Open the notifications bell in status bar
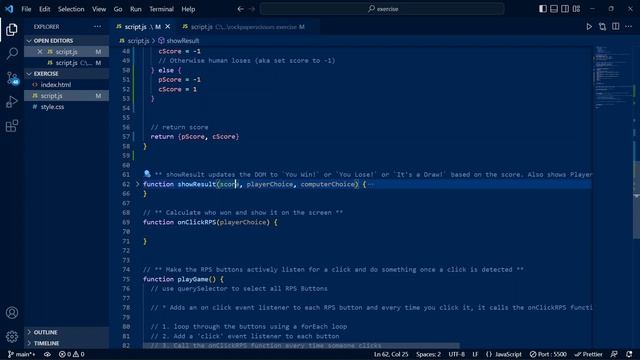This screenshot has width=640, height=360. click(629, 354)
